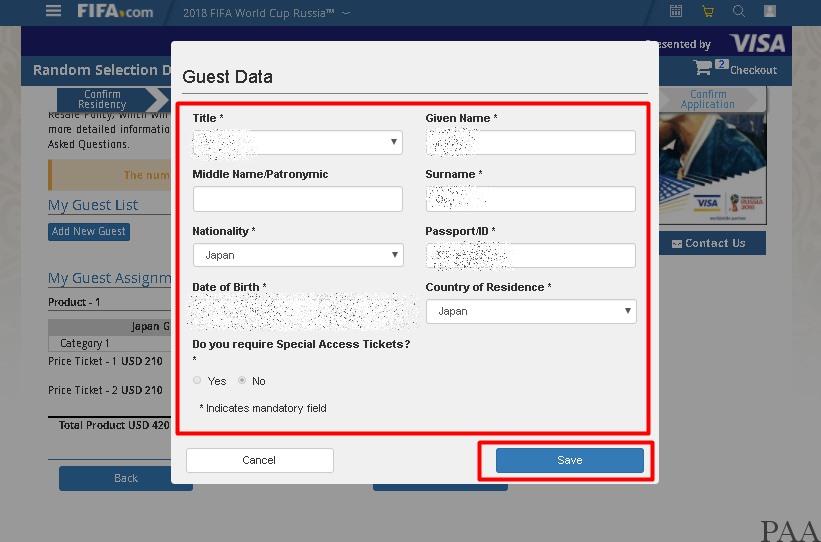The height and width of the screenshot is (542, 821).
Task: Click the Visa ticket promo image
Action: click(x=713, y=168)
